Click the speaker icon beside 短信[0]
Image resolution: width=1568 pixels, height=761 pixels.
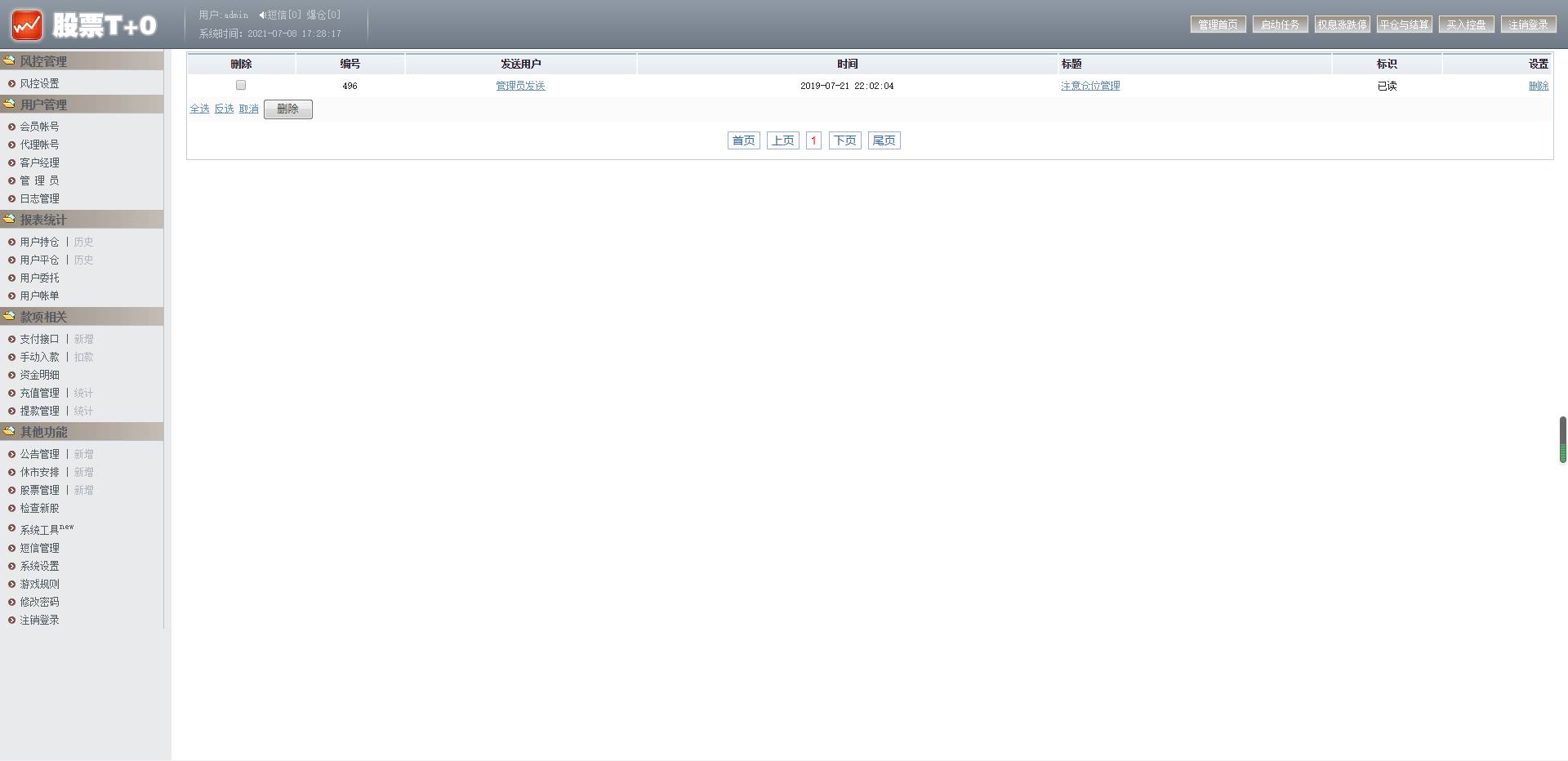click(x=262, y=15)
